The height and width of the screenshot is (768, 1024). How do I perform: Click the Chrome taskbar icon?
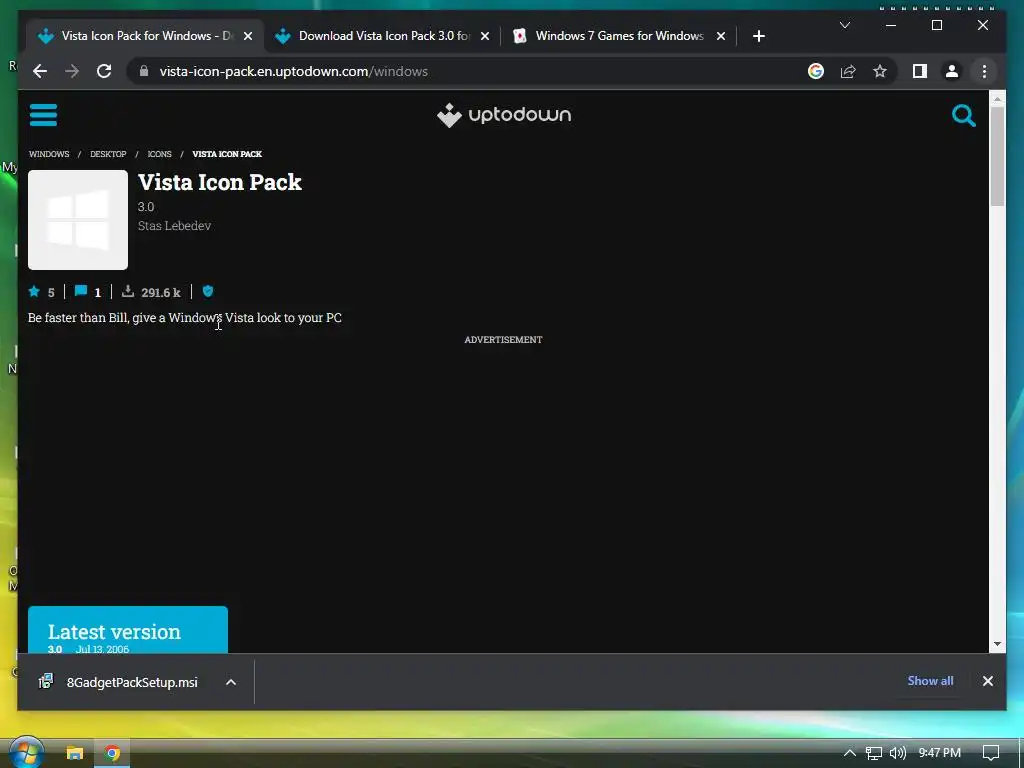coord(112,753)
